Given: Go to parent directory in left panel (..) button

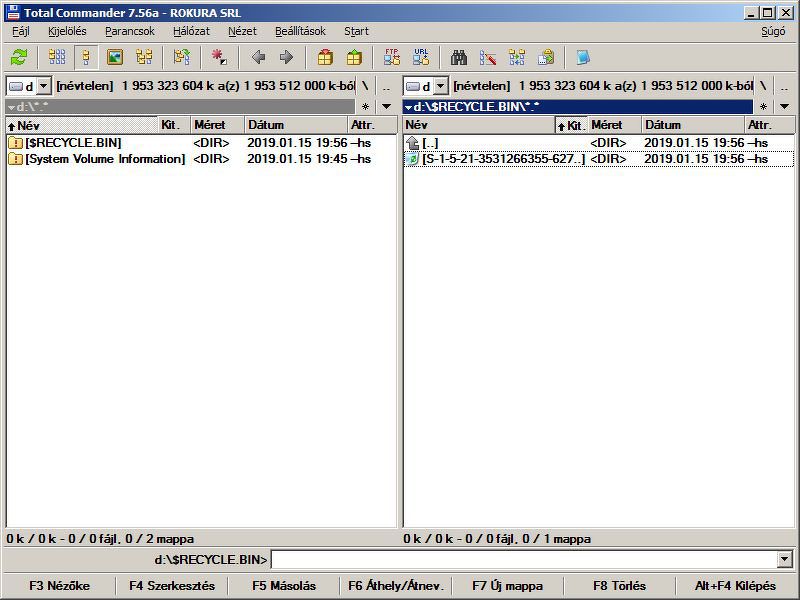Looking at the screenshot, I should [386, 86].
